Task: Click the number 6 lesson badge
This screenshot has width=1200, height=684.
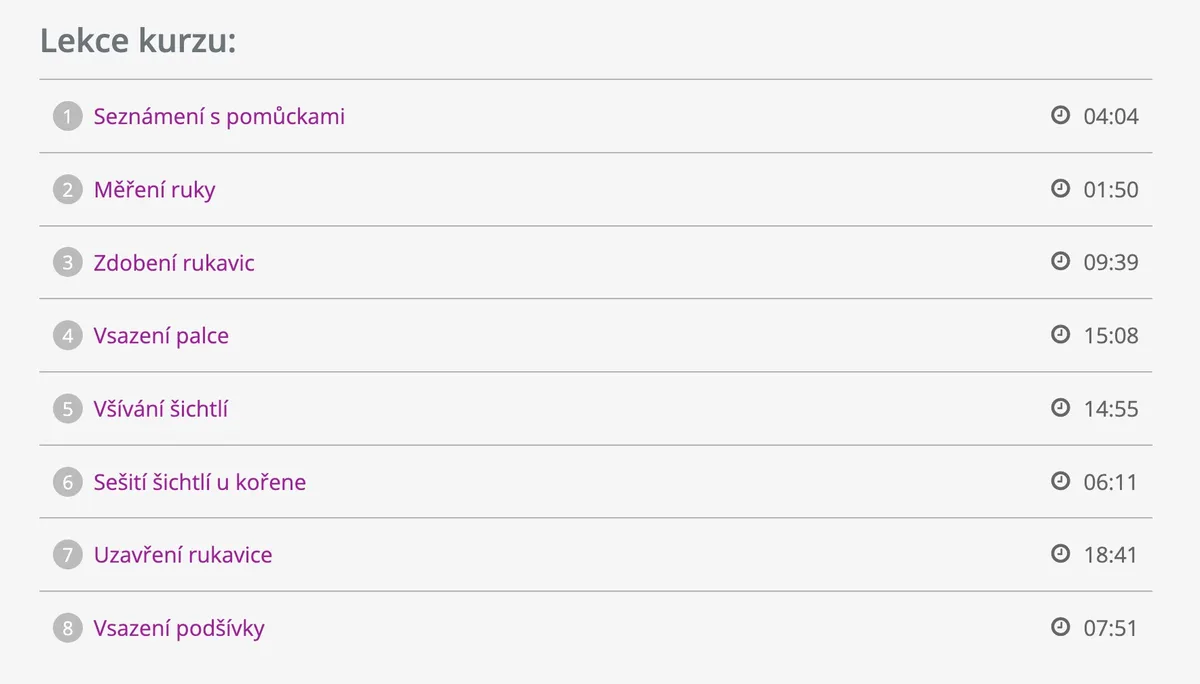Action: click(67, 482)
